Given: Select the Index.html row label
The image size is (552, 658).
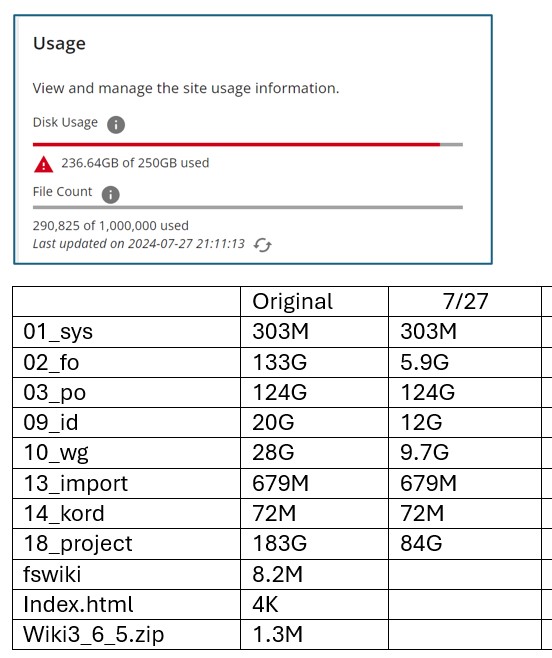Looking at the screenshot, I should (126, 605).
